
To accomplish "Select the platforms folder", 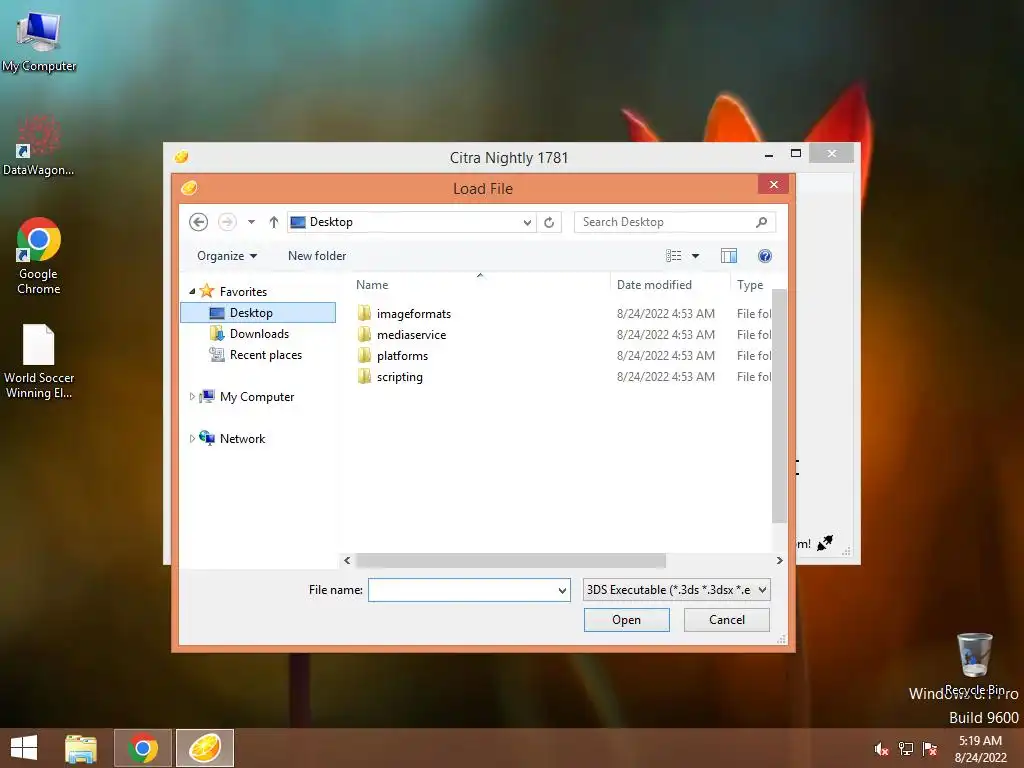I will pyautogui.click(x=402, y=356).
